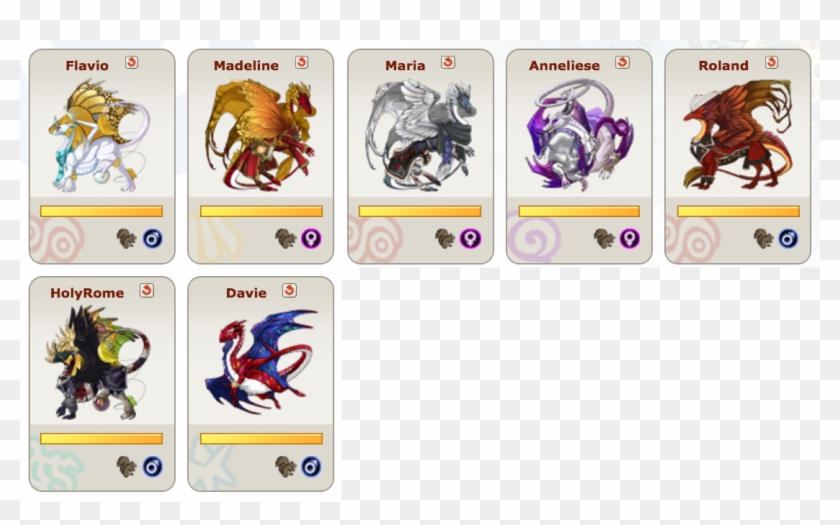Viewport: 840px width, 525px height.
Task: Click Anneliese's purple dragon portrait
Action: [x=580, y=135]
